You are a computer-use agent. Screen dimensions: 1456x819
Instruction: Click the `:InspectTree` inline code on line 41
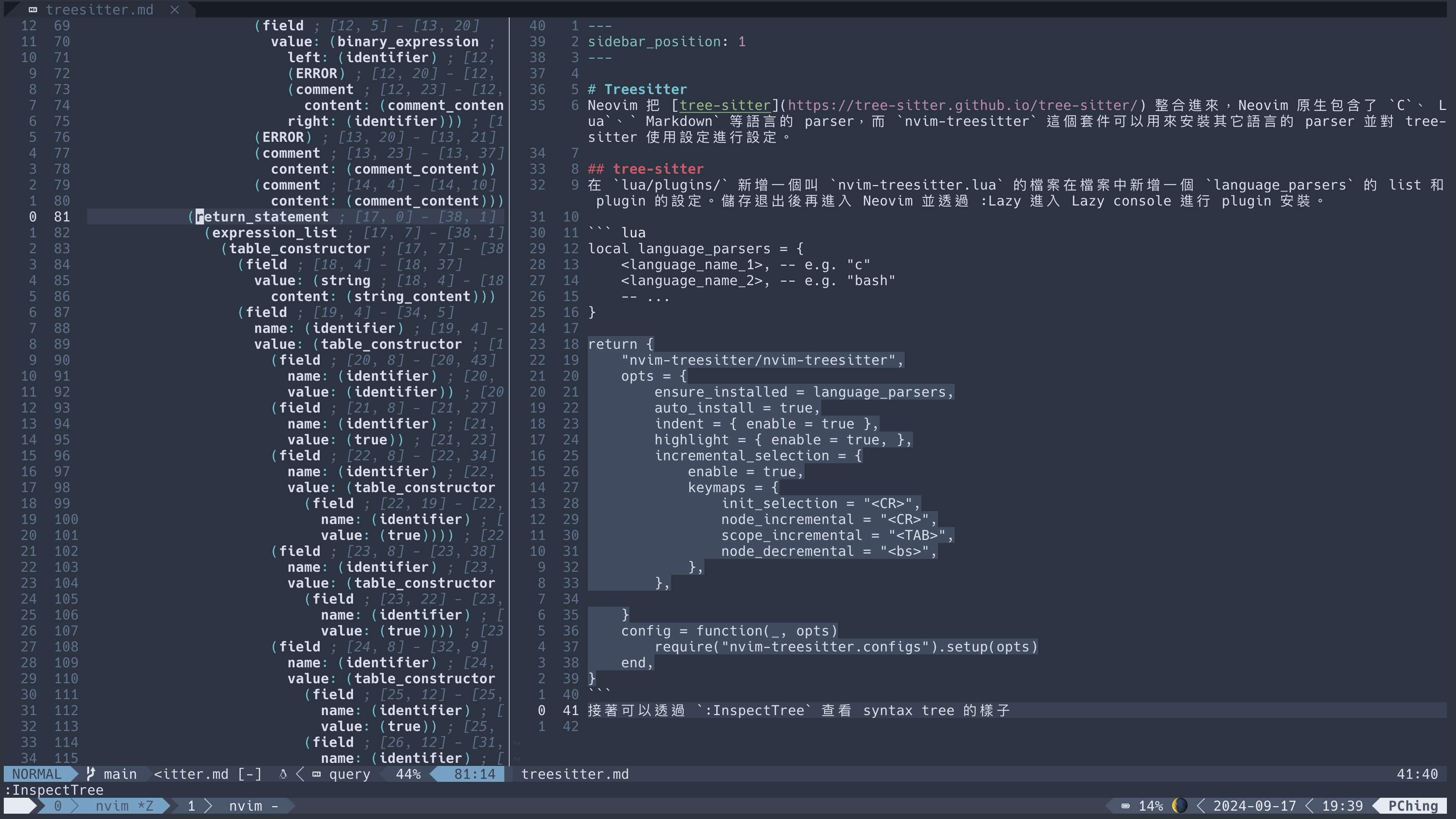pyautogui.click(x=754, y=711)
